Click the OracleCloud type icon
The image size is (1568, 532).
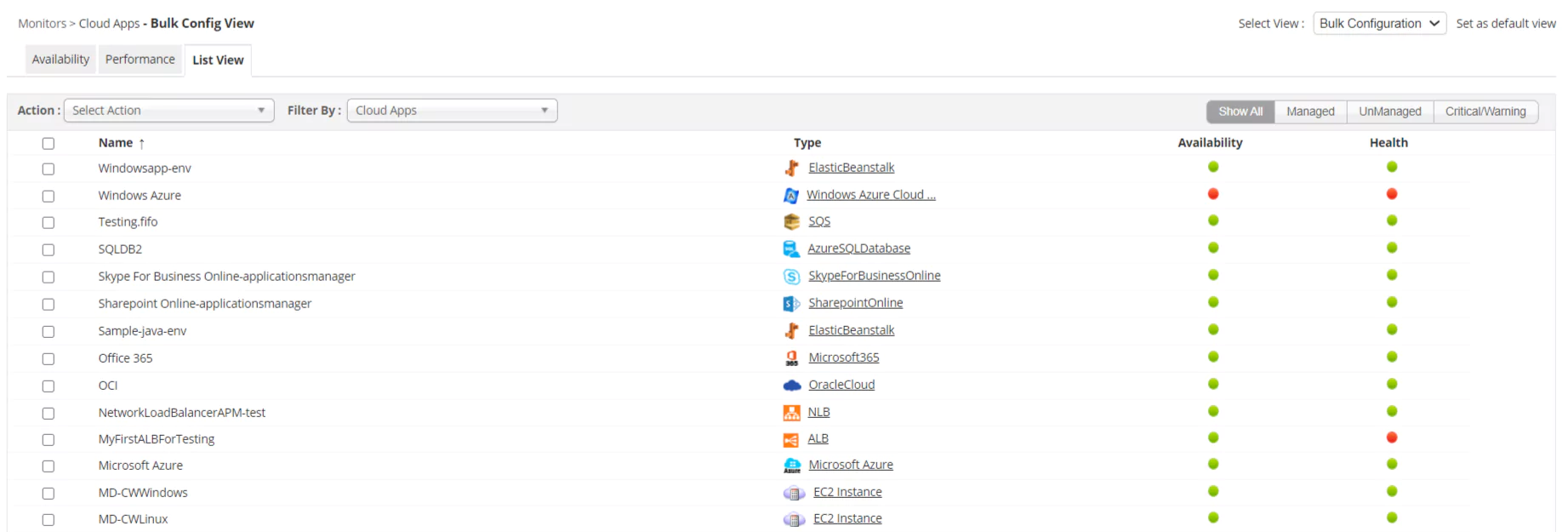[x=791, y=385]
